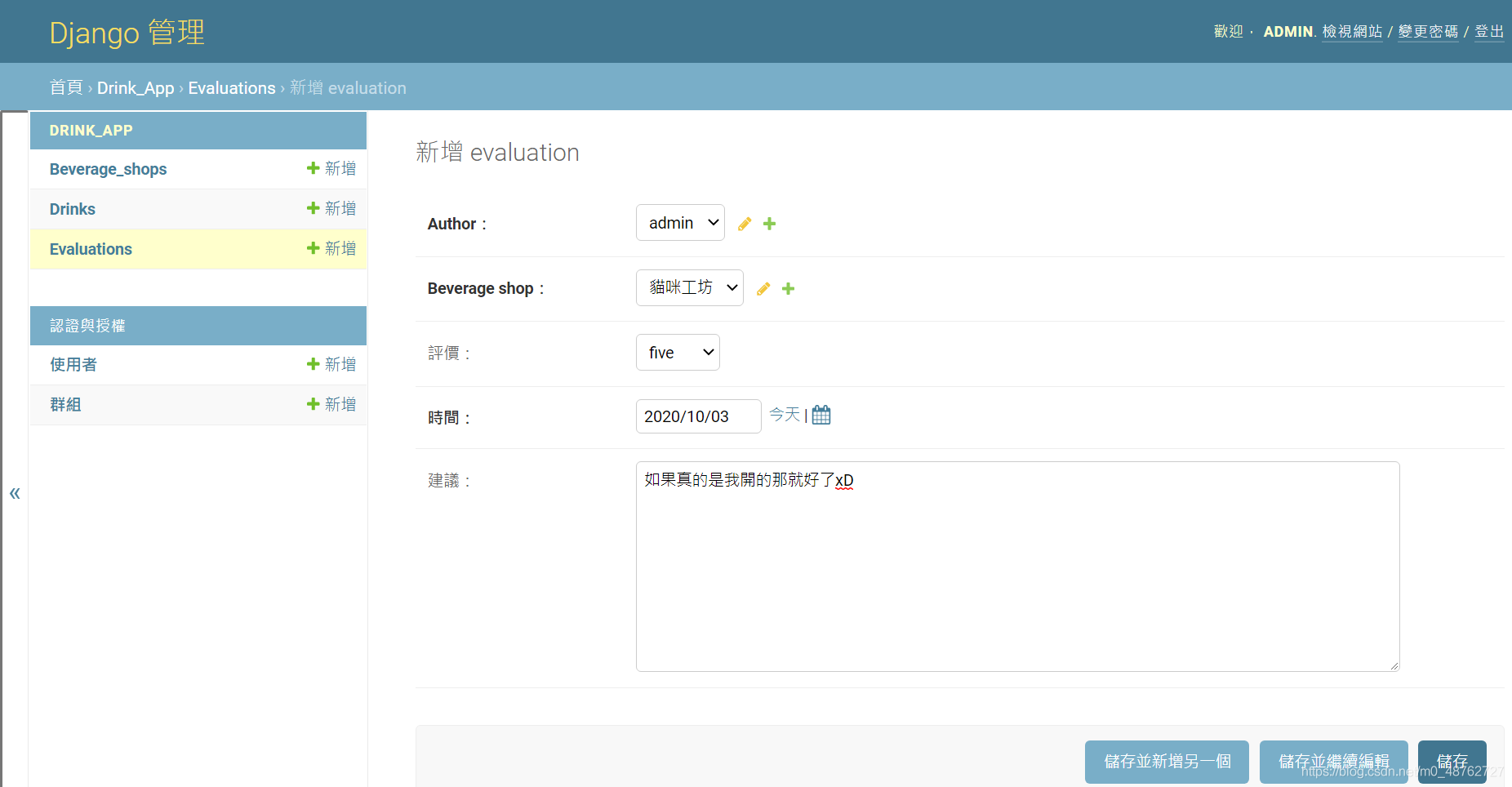
Task: Open 群組 in the sidebar
Action: coord(65,405)
